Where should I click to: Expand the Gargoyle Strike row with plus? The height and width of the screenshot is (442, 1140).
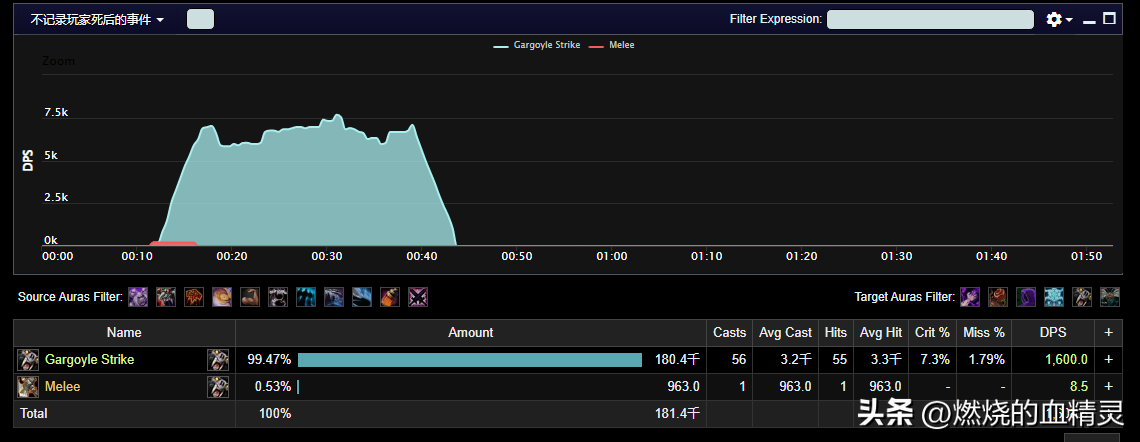1108,360
